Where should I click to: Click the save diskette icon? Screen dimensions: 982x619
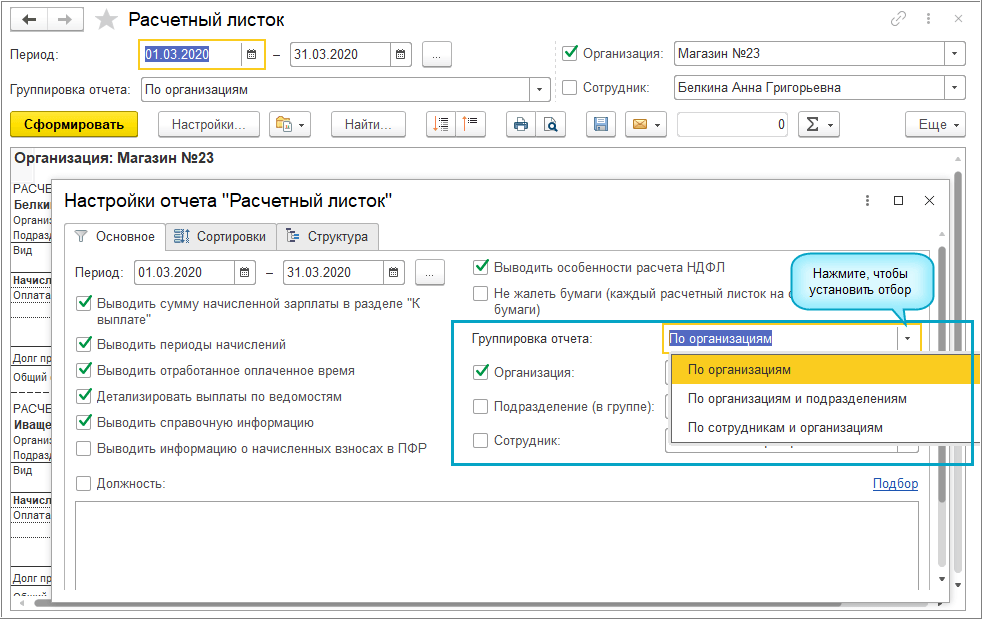(601, 125)
